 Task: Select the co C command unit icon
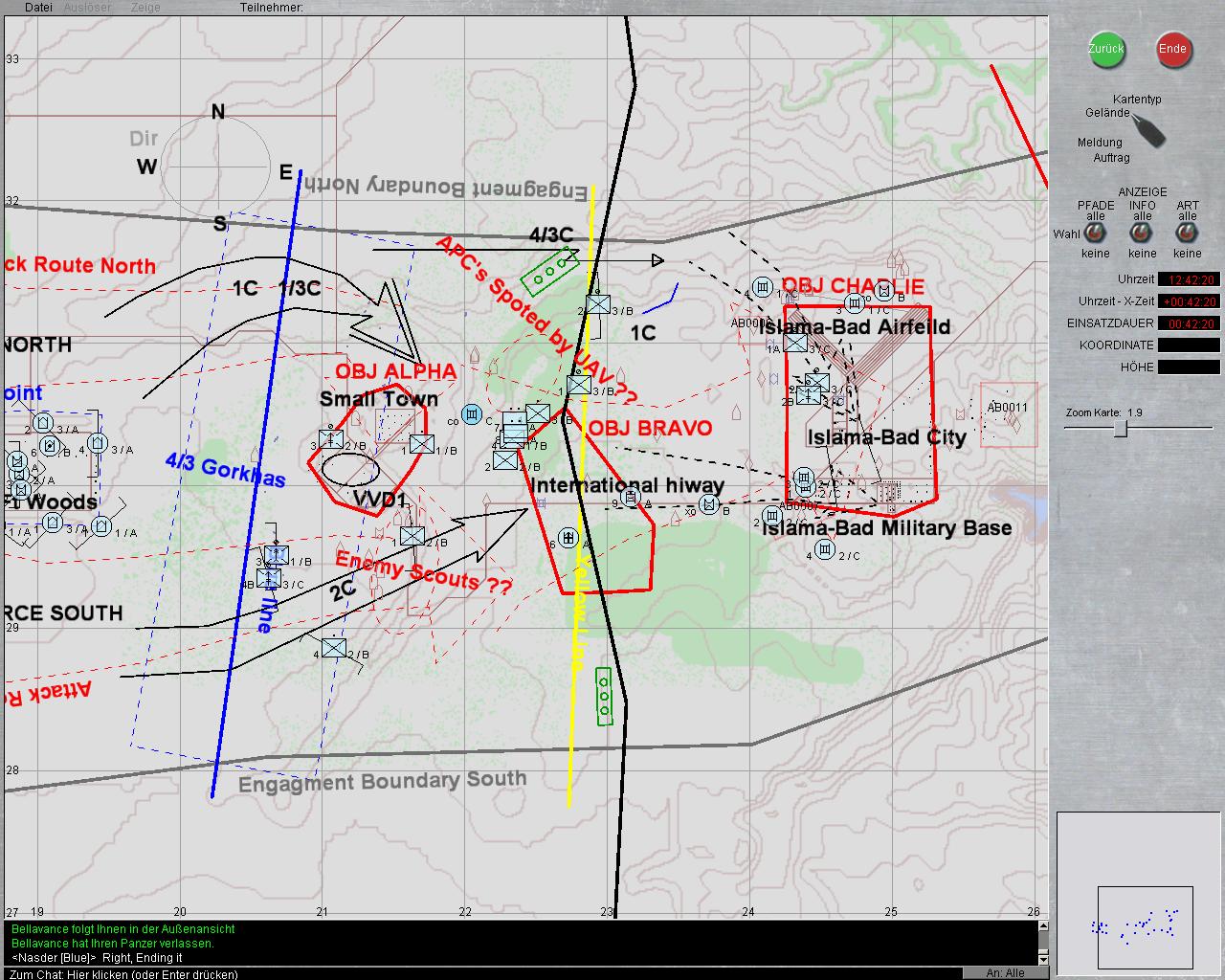(x=471, y=413)
